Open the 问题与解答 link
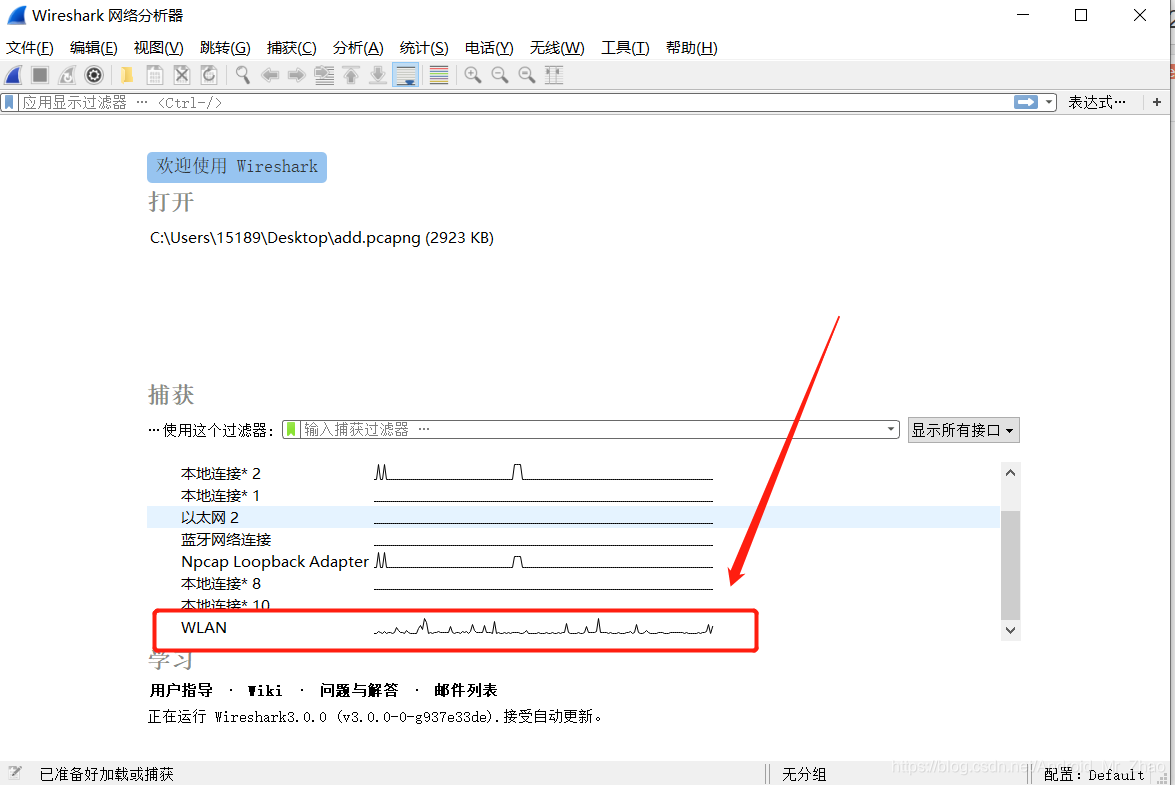The width and height of the screenshot is (1175, 785). tap(359, 690)
